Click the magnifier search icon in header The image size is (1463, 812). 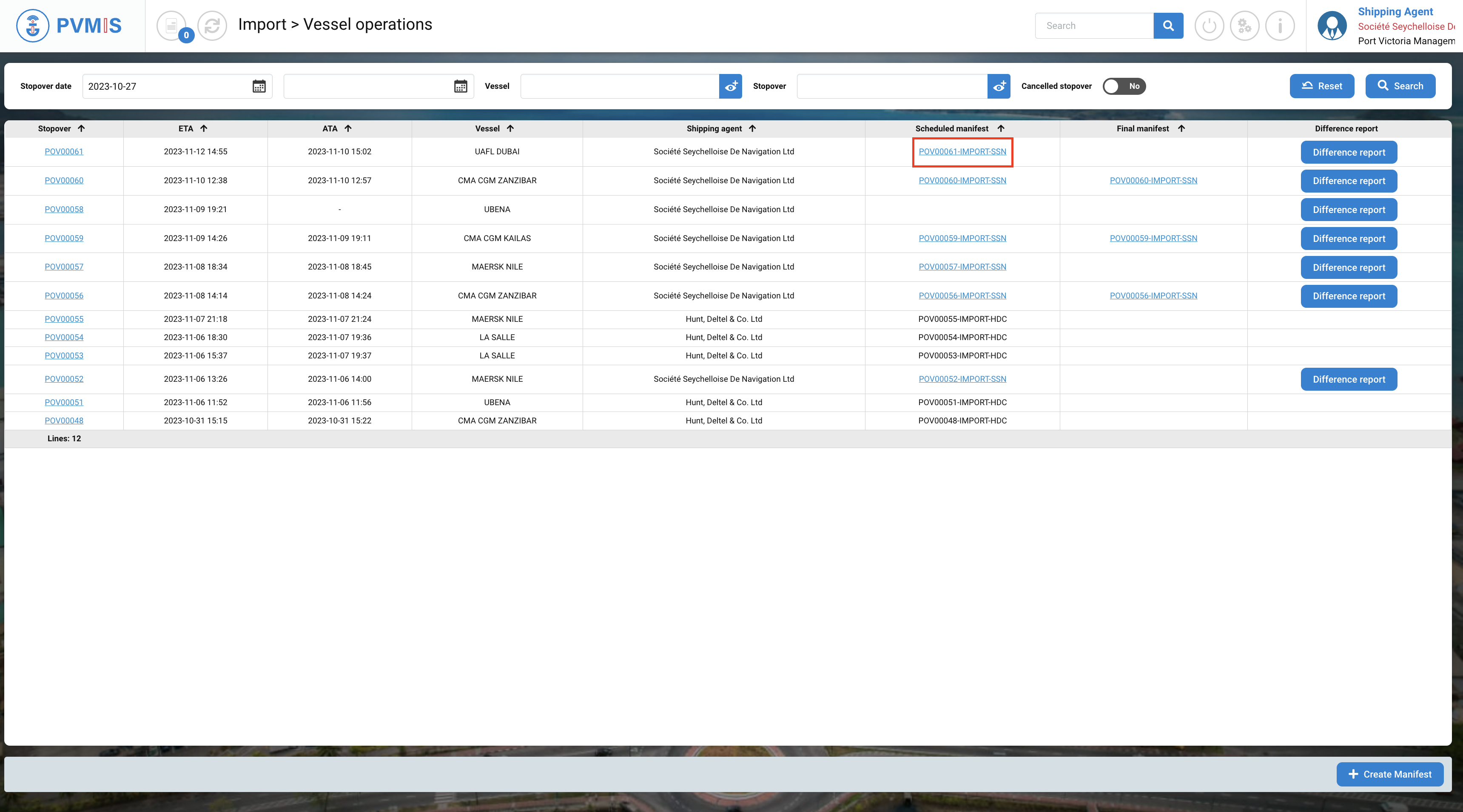click(1168, 26)
